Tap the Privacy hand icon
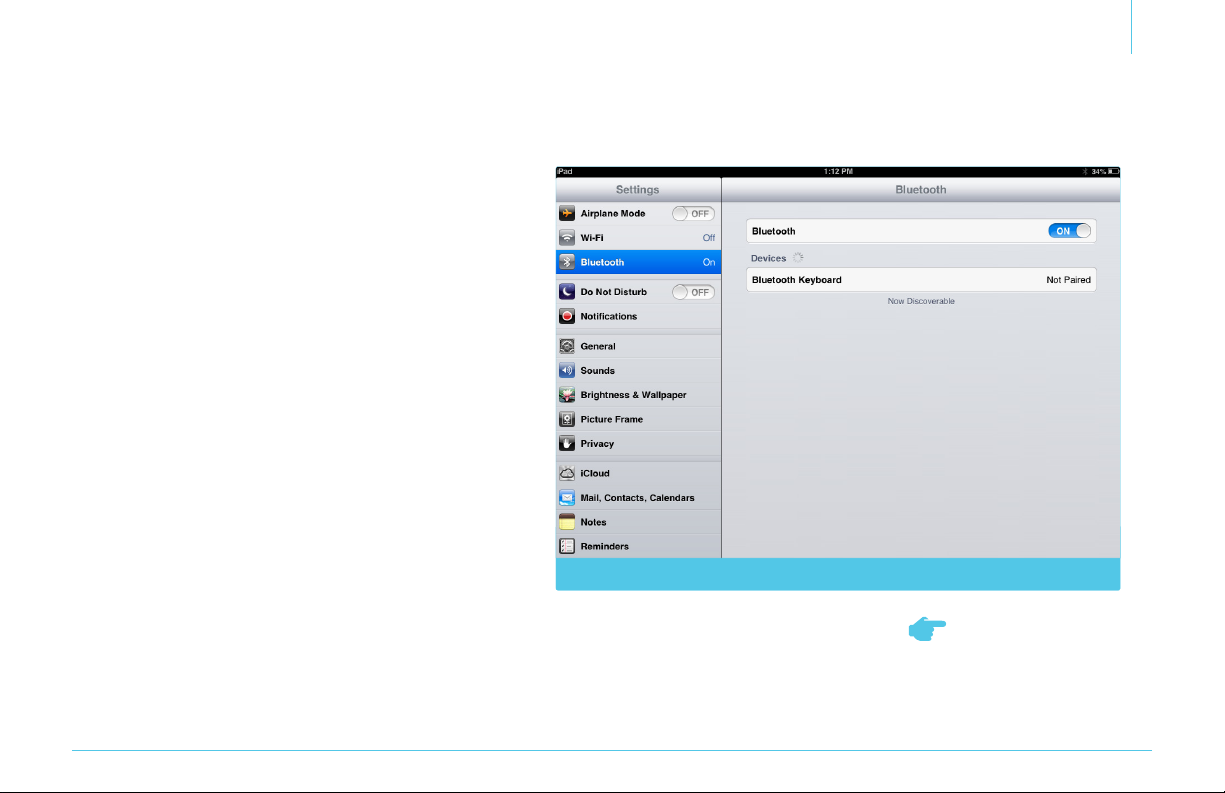Image resolution: width=1225 pixels, height=793 pixels. click(567, 443)
